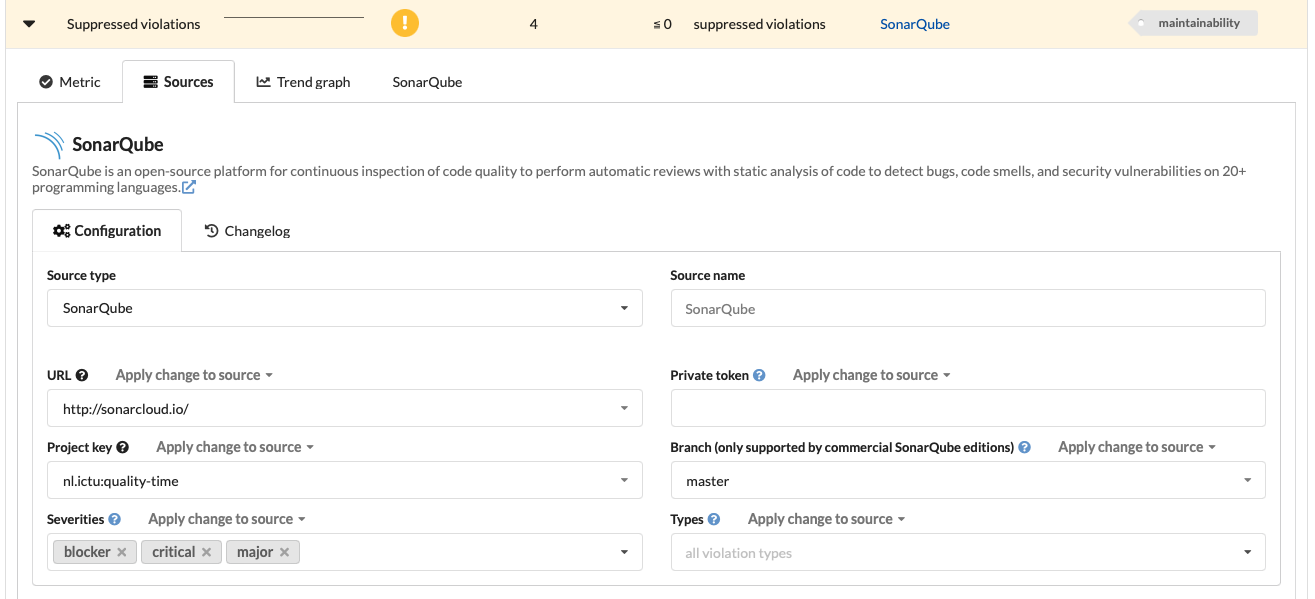
Task: Open the SonarQube source link in metric row
Action: [915, 24]
